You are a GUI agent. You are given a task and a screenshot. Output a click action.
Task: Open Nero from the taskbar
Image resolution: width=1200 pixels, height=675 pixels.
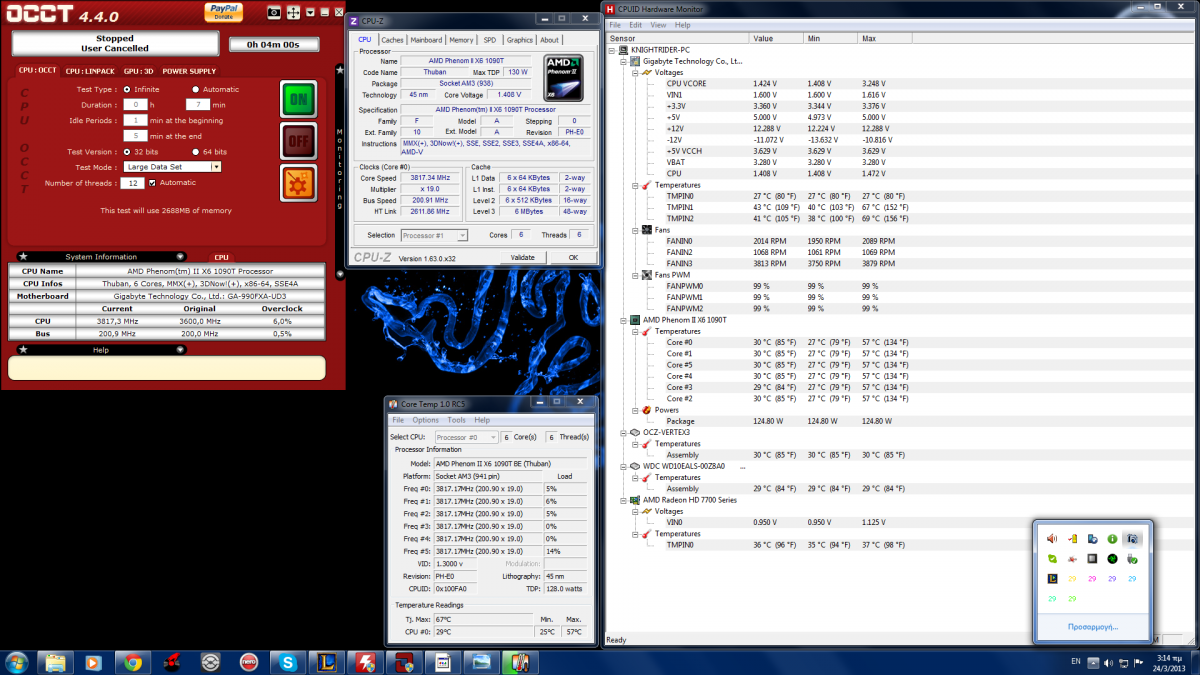point(250,662)
